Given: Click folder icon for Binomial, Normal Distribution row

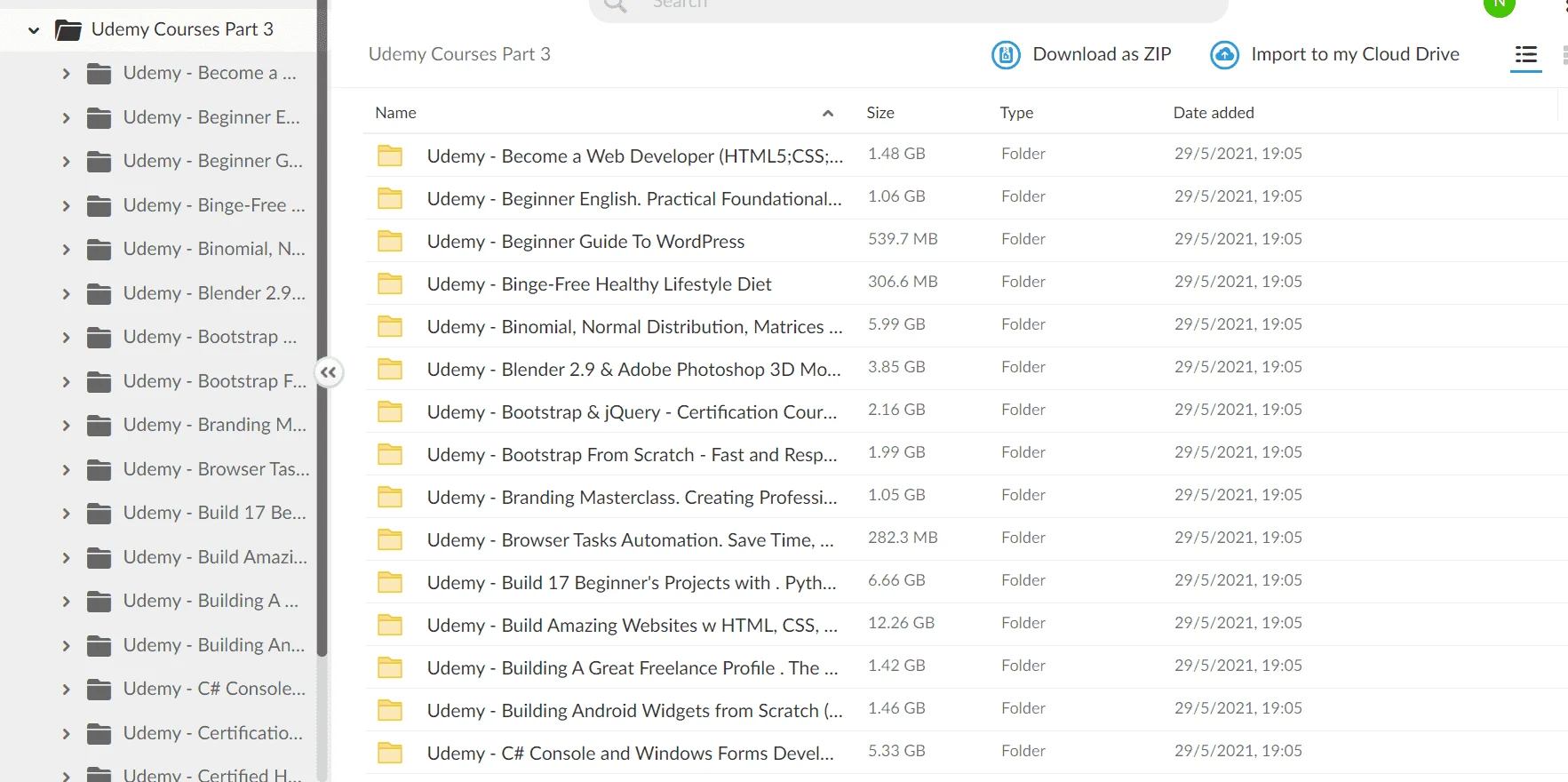Looking at the screenshot, I should [390, 326].
